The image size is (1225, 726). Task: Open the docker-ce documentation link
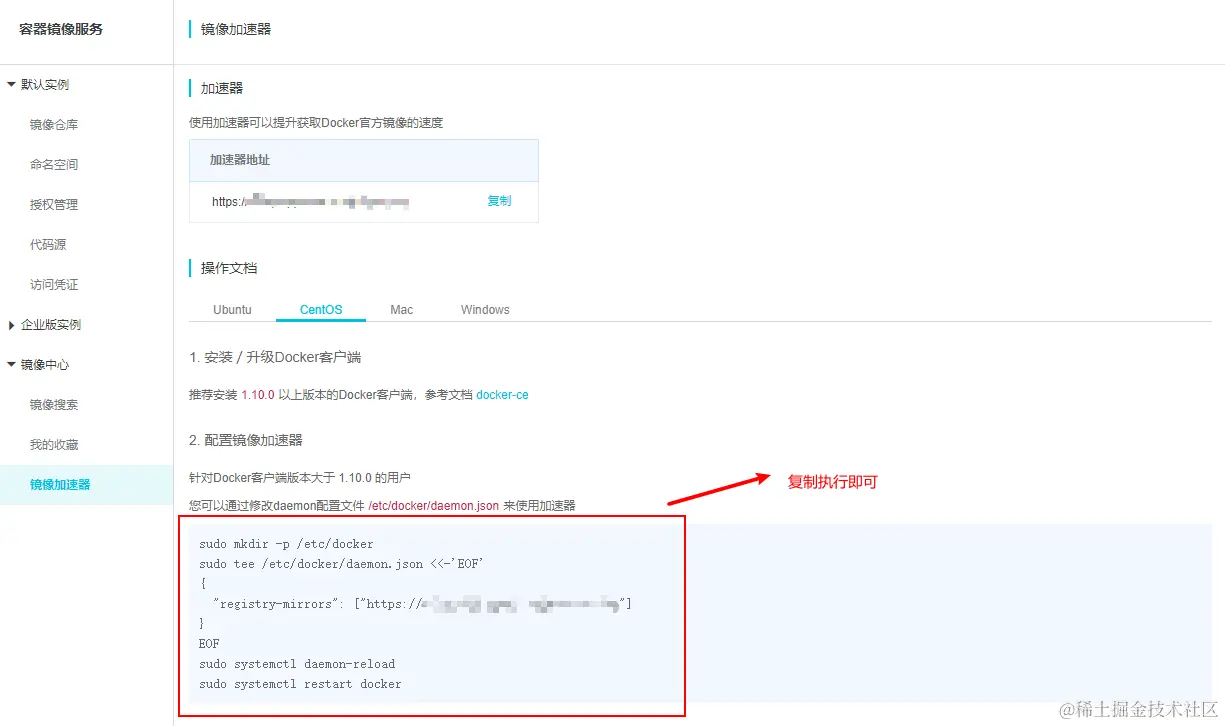tap(503, 395)
